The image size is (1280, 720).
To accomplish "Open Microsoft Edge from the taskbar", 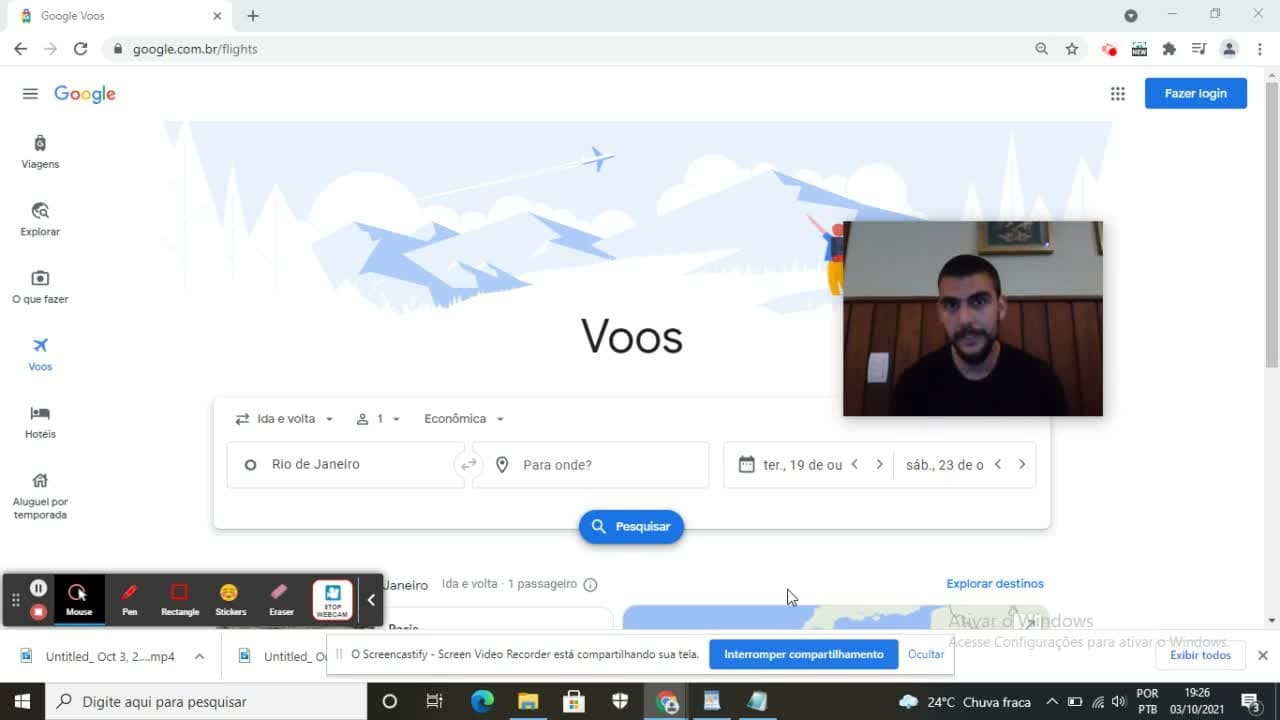I will (482, 702).
